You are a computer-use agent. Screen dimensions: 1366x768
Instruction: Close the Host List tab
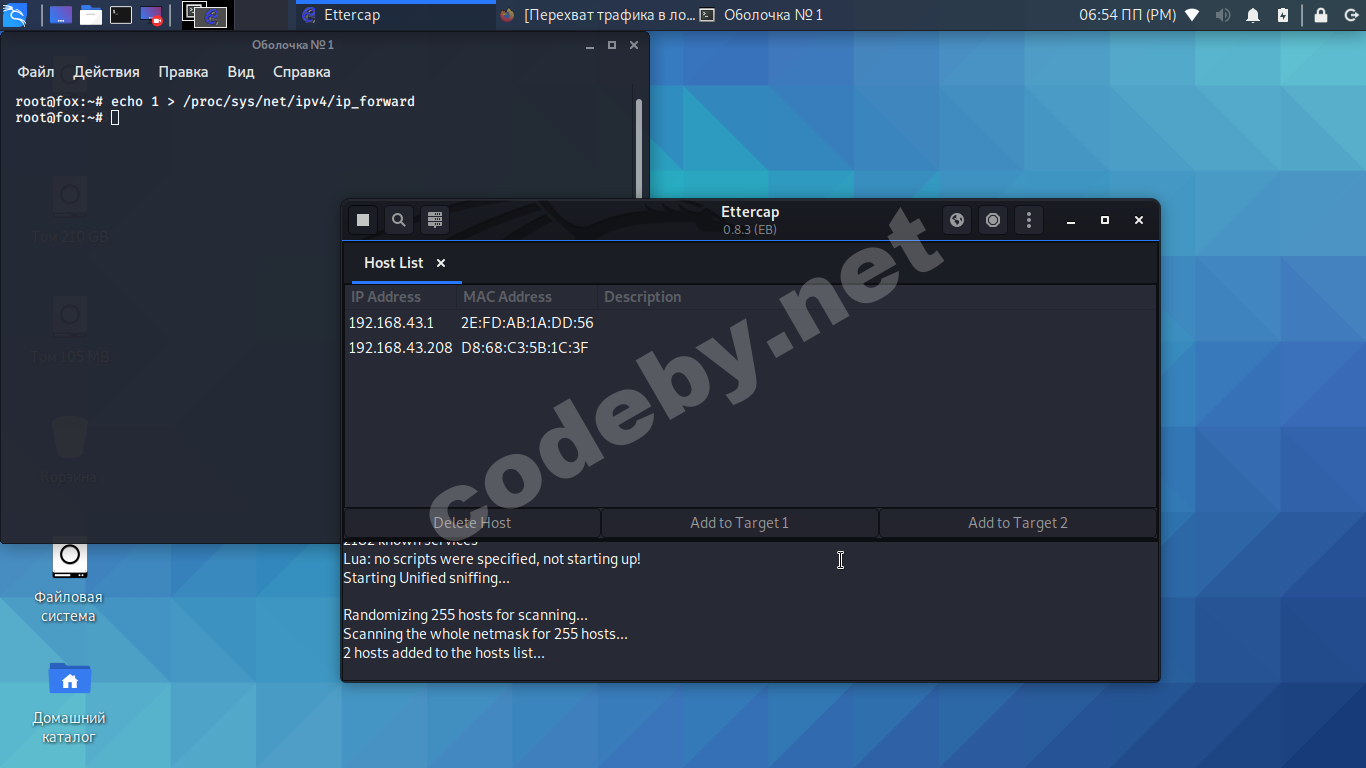[441, 263]
